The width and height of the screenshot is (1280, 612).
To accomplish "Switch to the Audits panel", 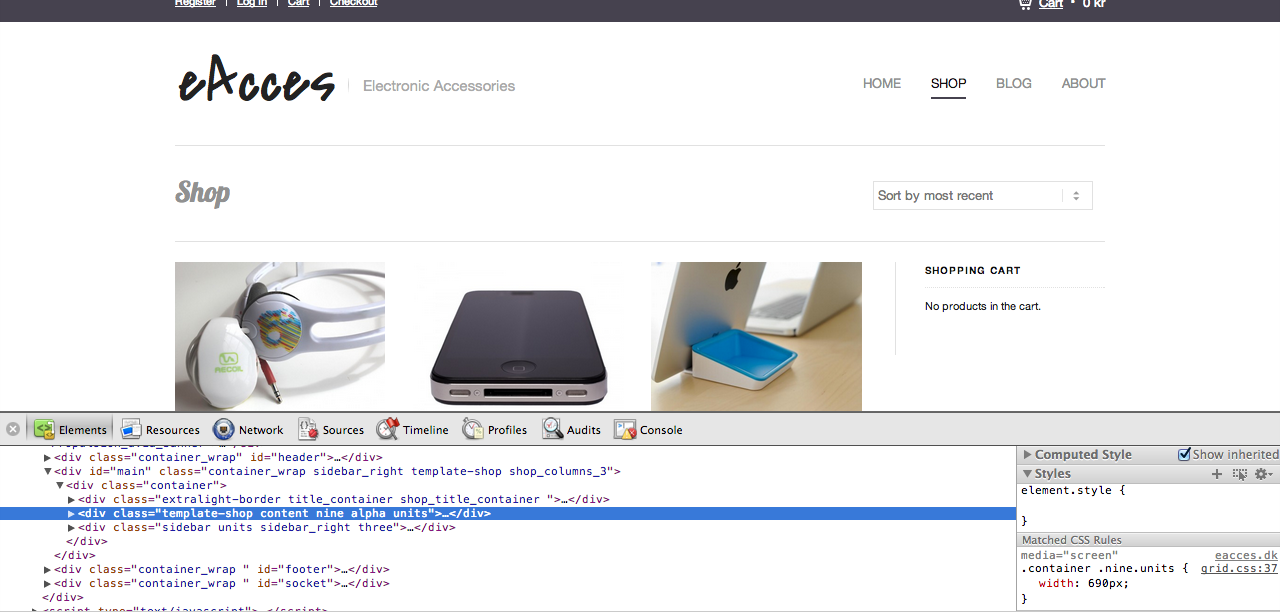I will point(572,430).
